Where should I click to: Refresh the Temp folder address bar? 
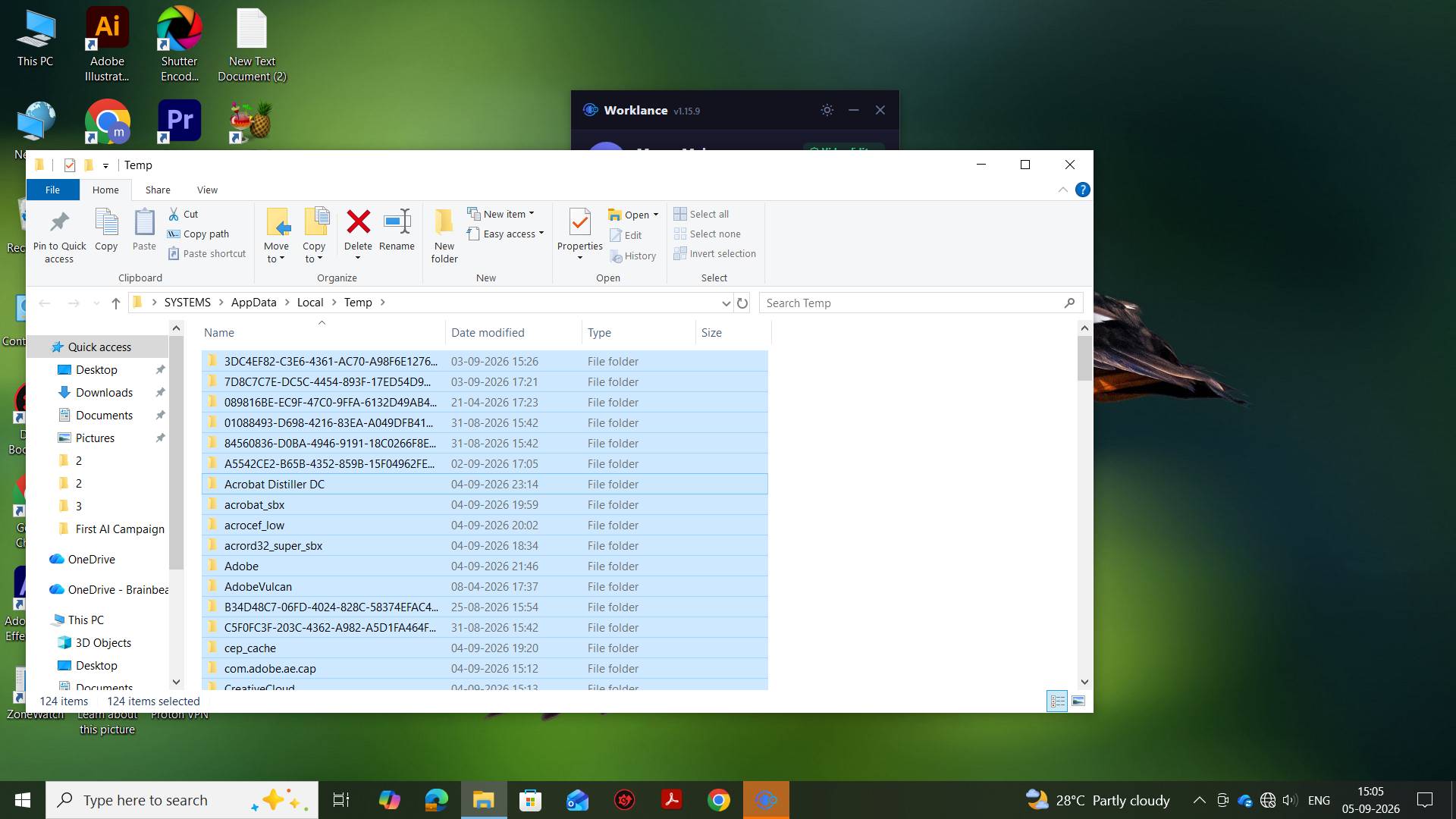coord(742,303)
